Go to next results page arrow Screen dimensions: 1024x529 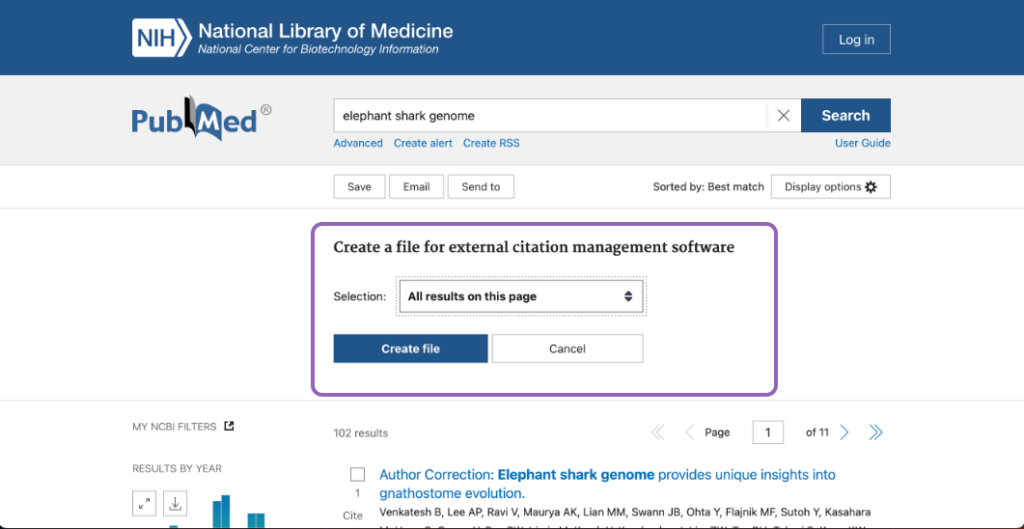pyautogui.click(x=845, y=432)
